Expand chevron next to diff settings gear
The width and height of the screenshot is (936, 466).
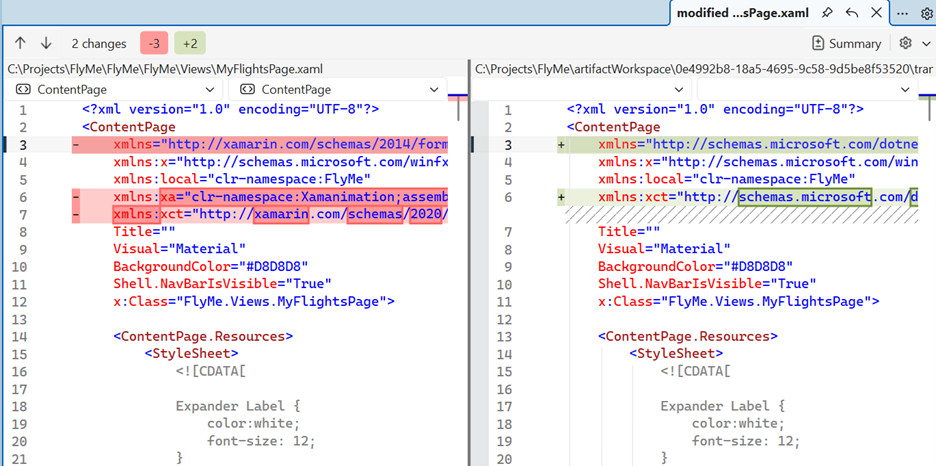pos(926,43)
